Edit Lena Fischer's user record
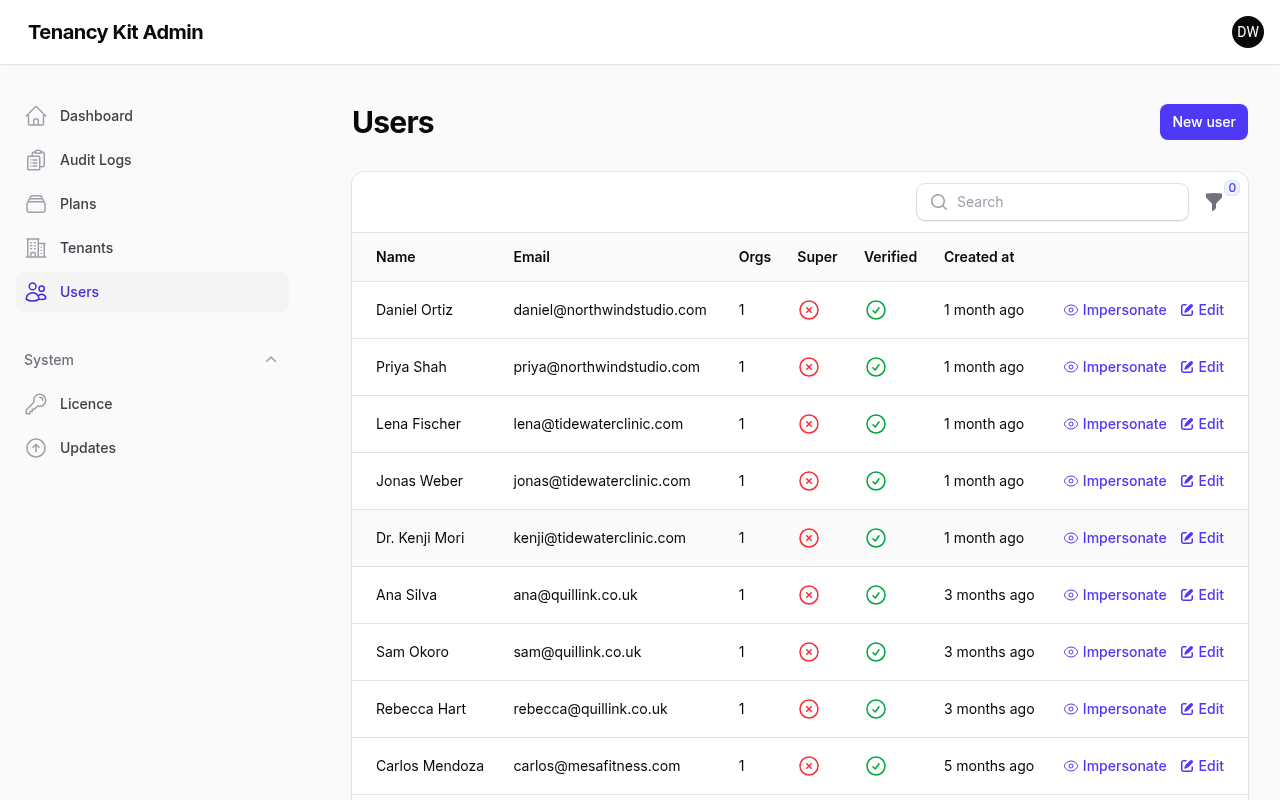This screenshot has width=1280, height=800. (1202, 424)
